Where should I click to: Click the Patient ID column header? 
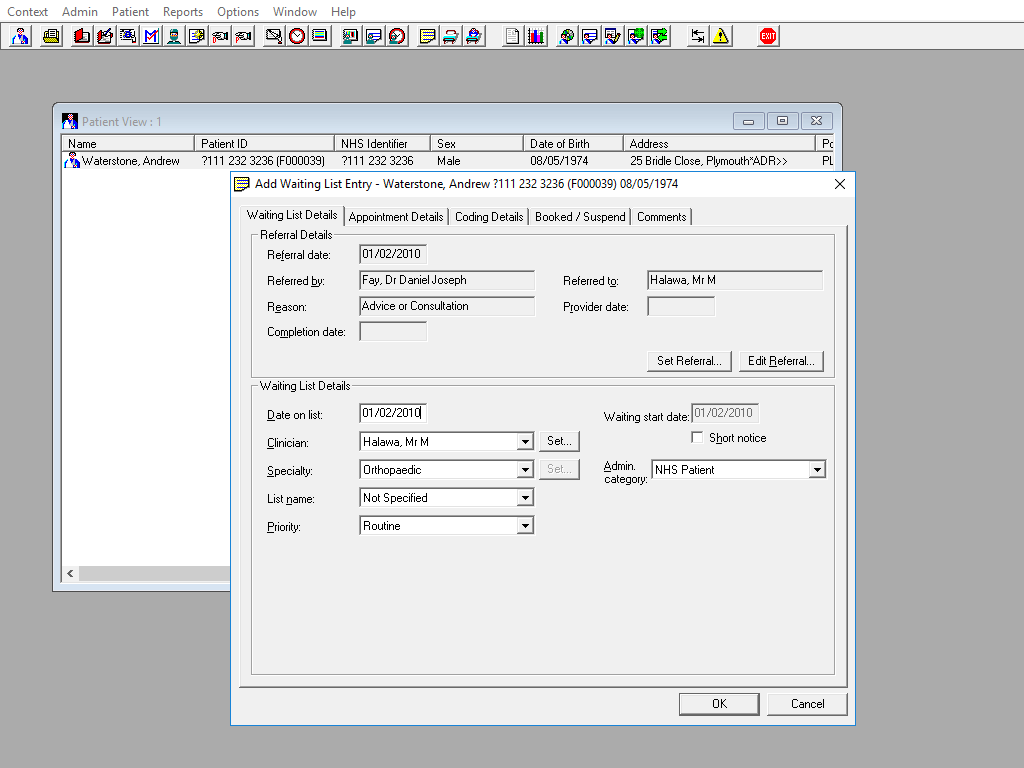click(264, 144)
